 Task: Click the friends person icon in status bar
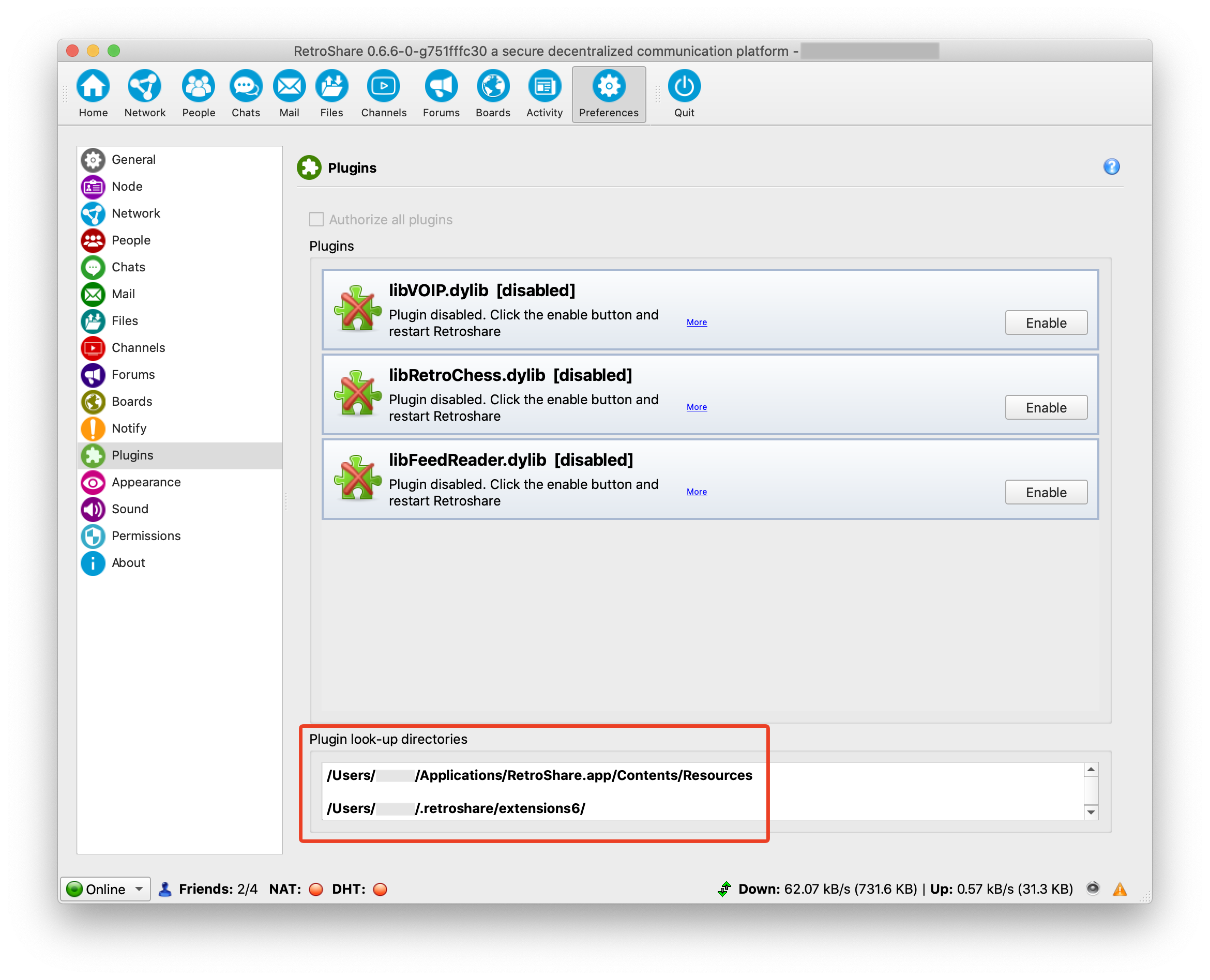click(165, 889)
